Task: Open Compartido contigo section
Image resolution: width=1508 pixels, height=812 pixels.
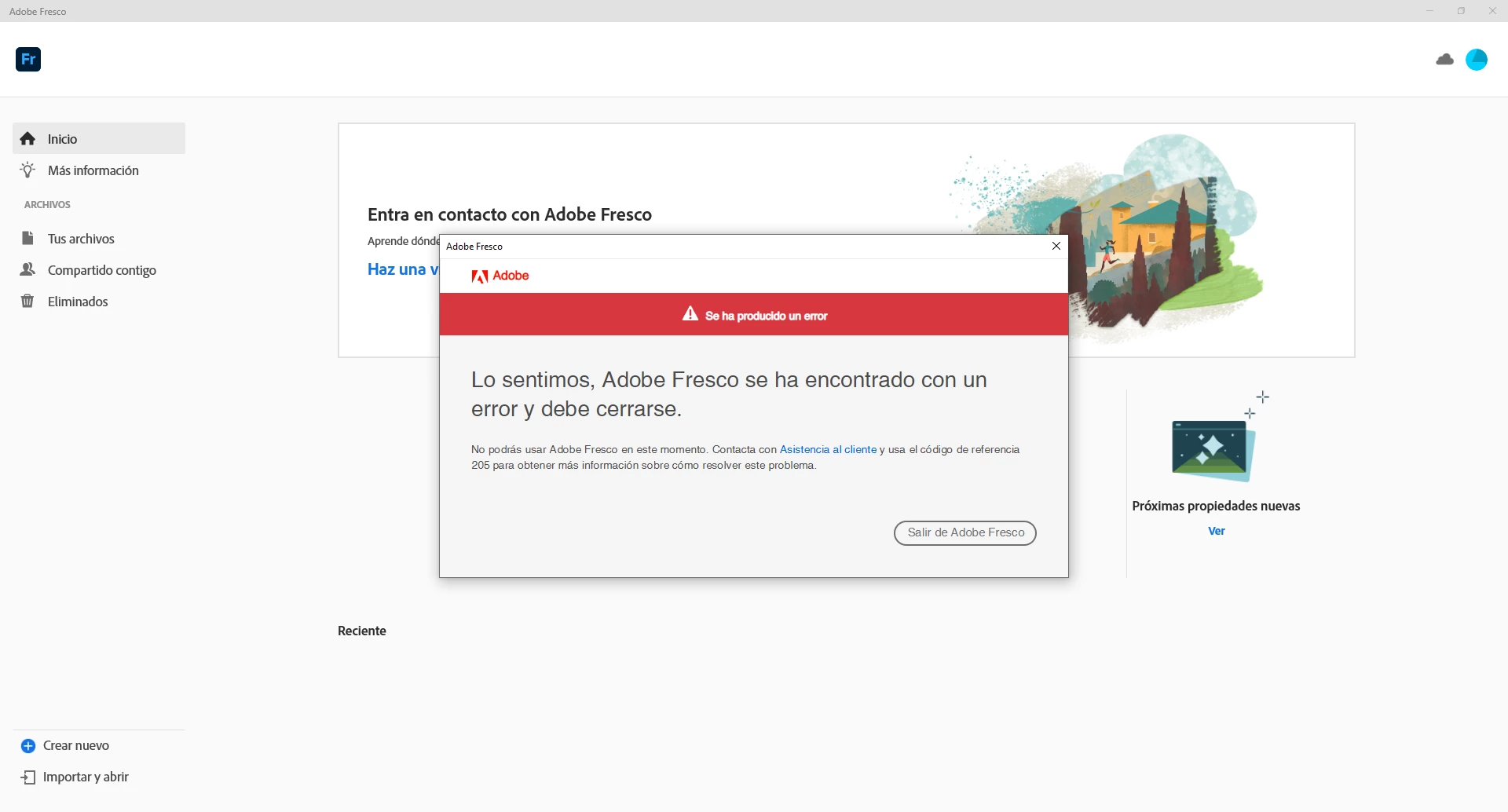Action: (99, 270)
